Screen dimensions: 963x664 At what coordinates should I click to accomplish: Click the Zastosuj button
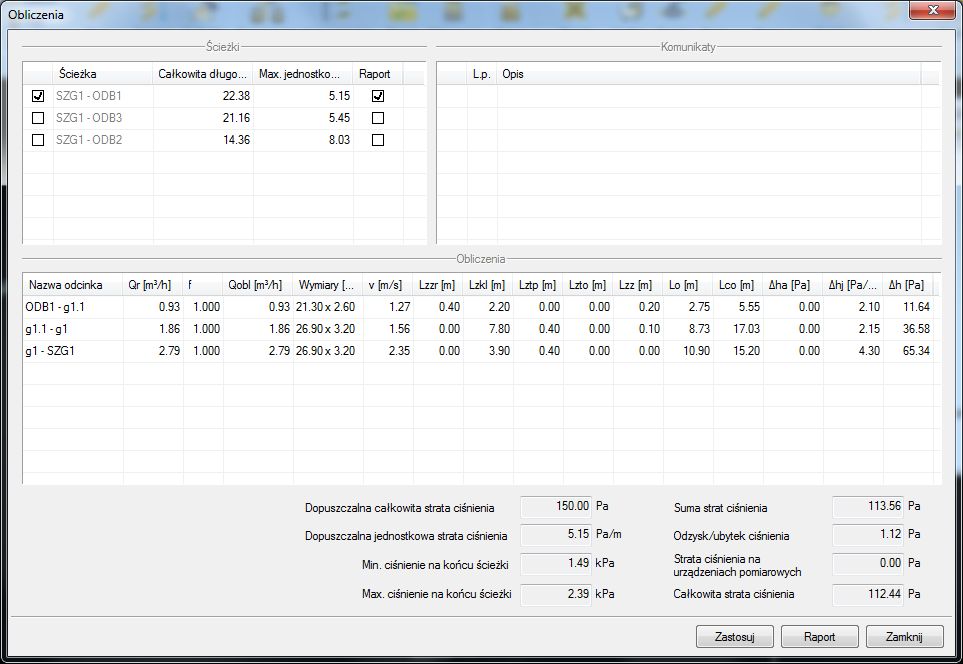click(x=735, y=637)
